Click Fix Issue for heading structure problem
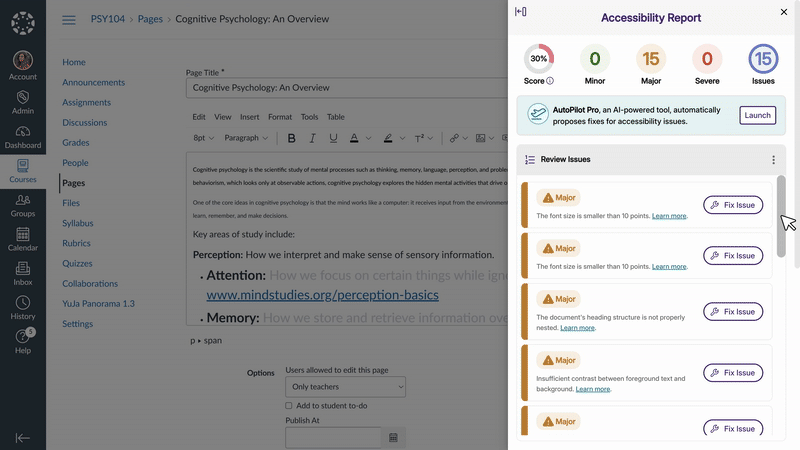Image resolution: width=800 pixels, height=450 pixels. point(733,312)
